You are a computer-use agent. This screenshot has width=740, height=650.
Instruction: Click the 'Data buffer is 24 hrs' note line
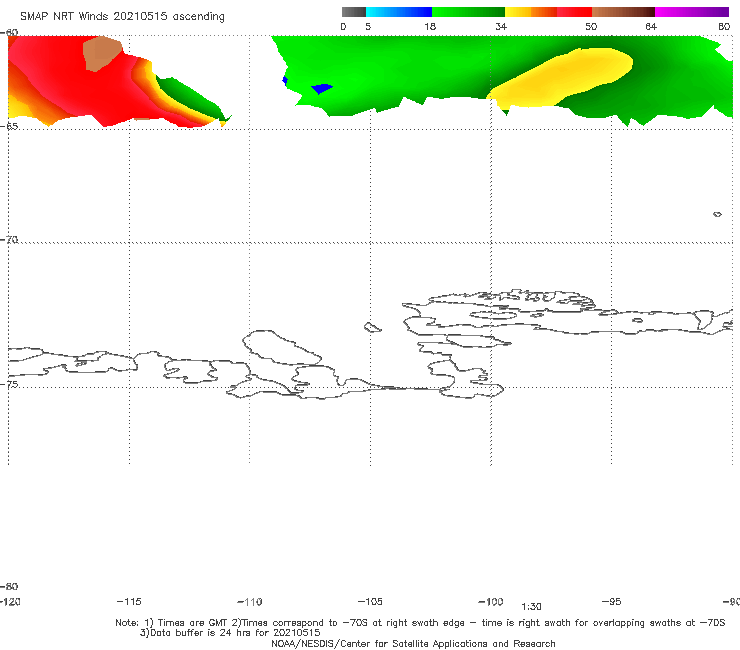(x=230, y=633)
